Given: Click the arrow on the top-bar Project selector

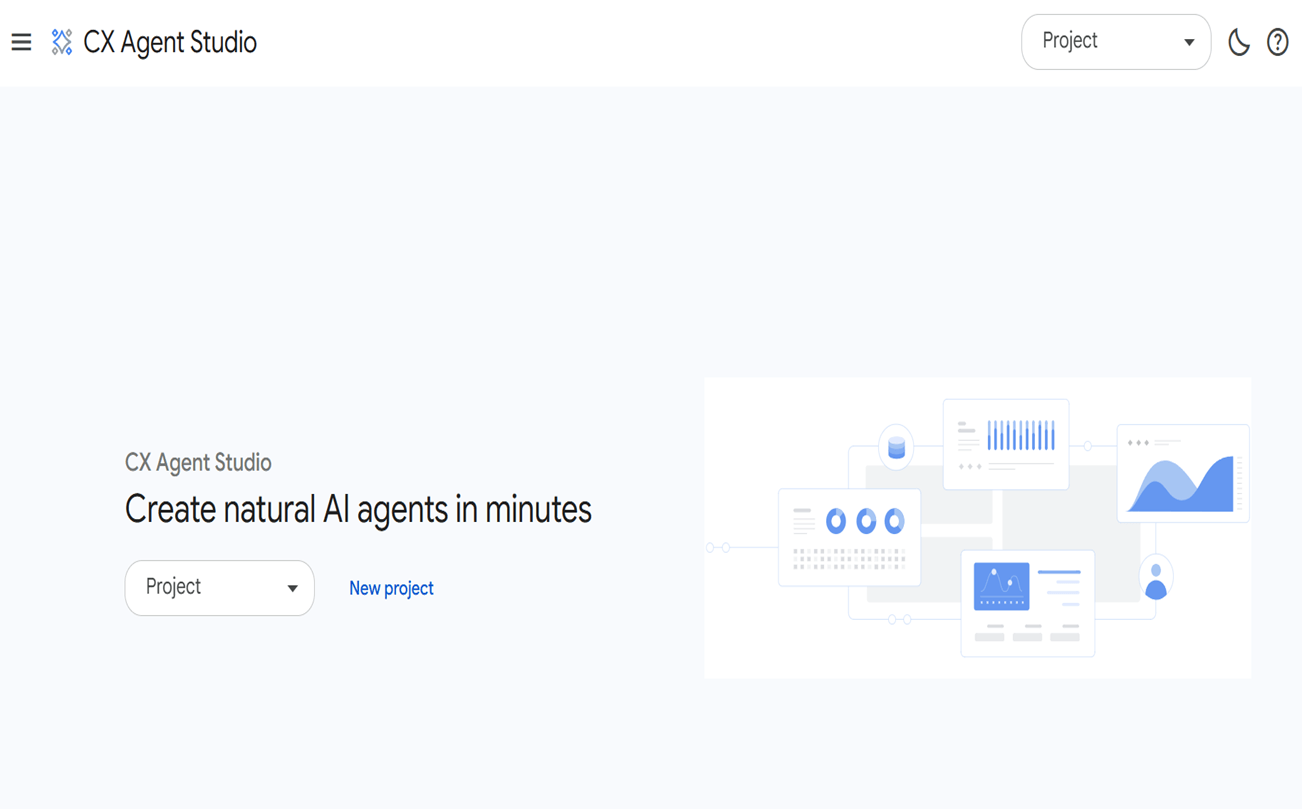Looking at the screenshot, I should point(1189,42).
